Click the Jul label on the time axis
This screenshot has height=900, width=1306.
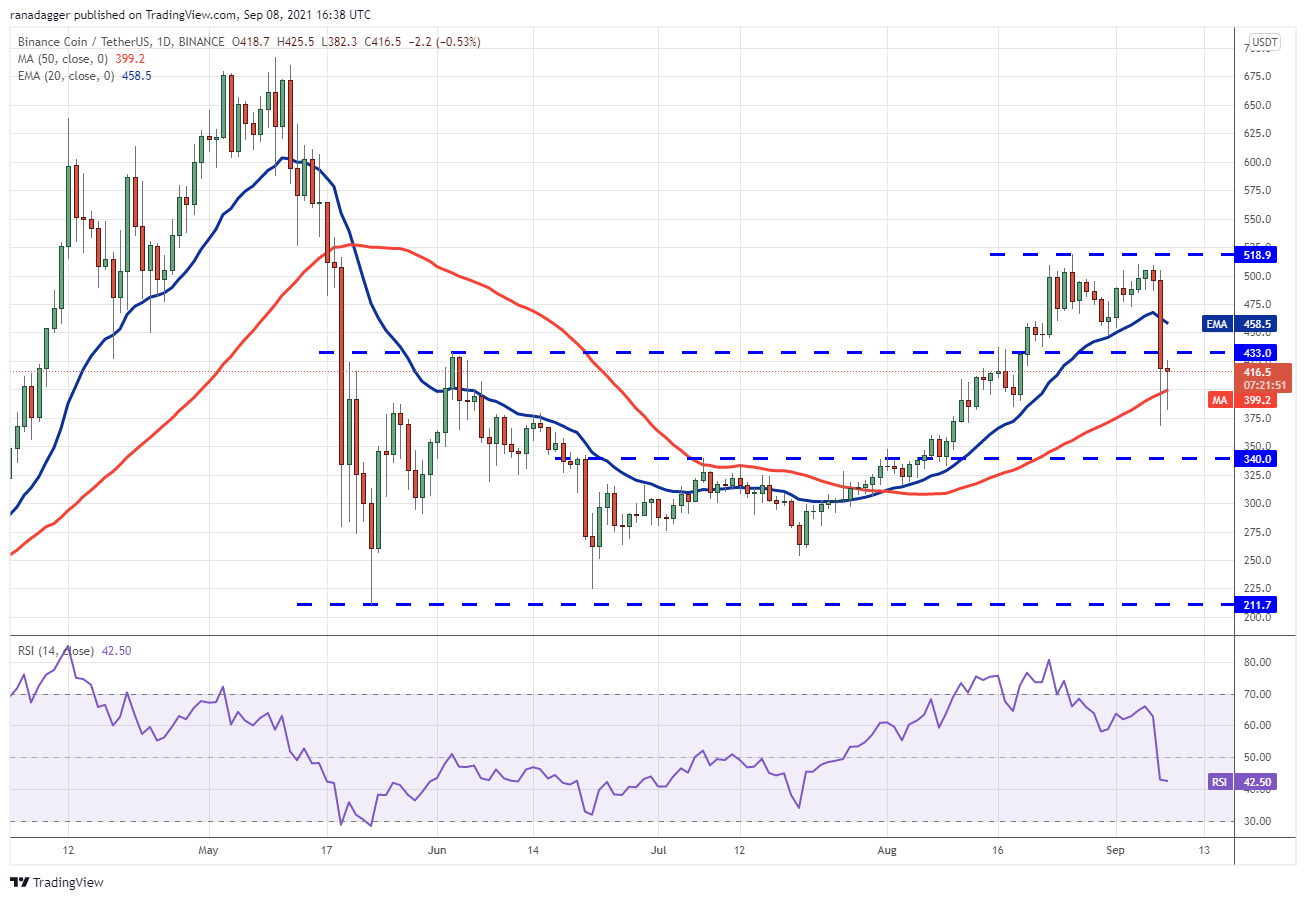pos(659,850)
